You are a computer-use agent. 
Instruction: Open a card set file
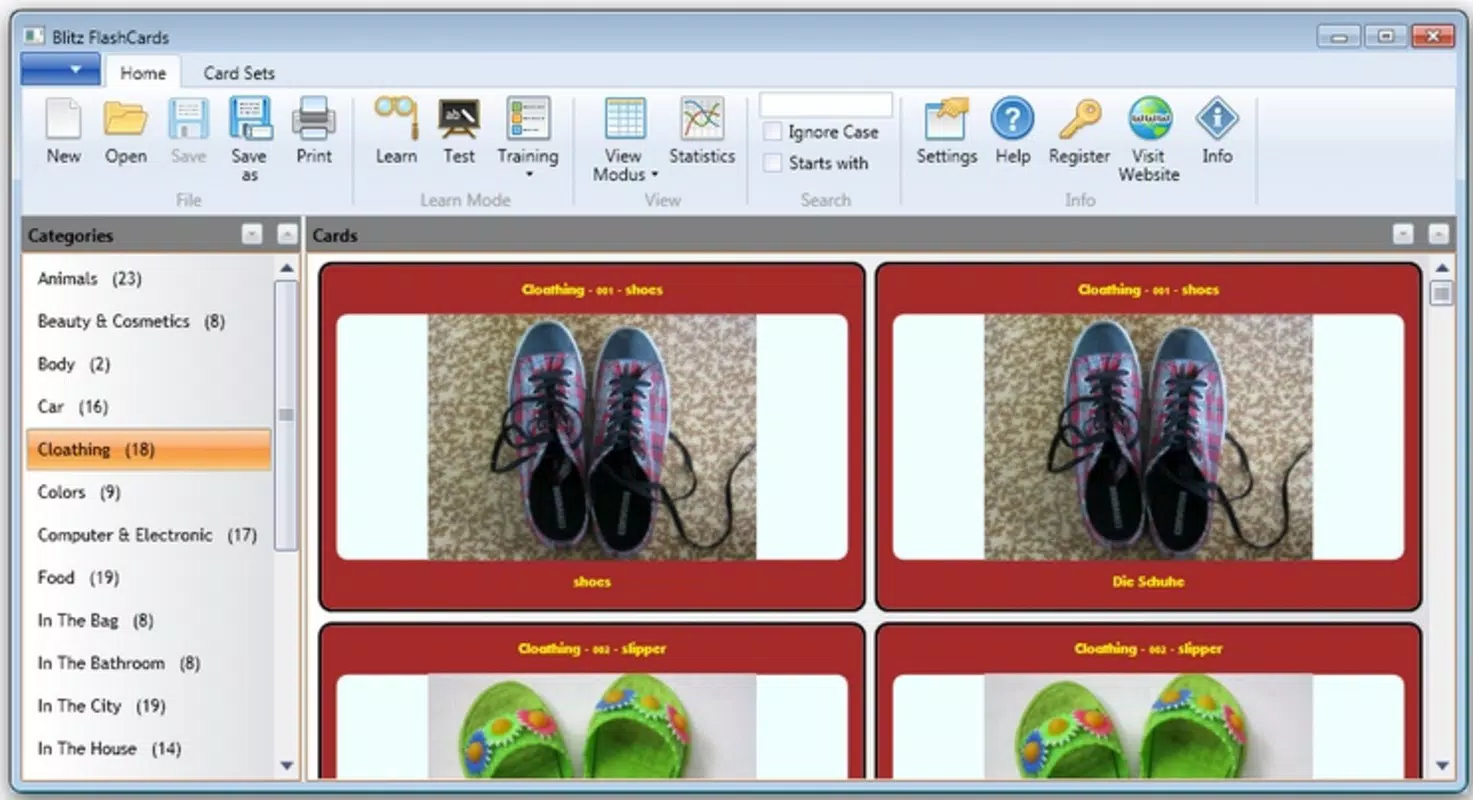[x=126, y=131]
